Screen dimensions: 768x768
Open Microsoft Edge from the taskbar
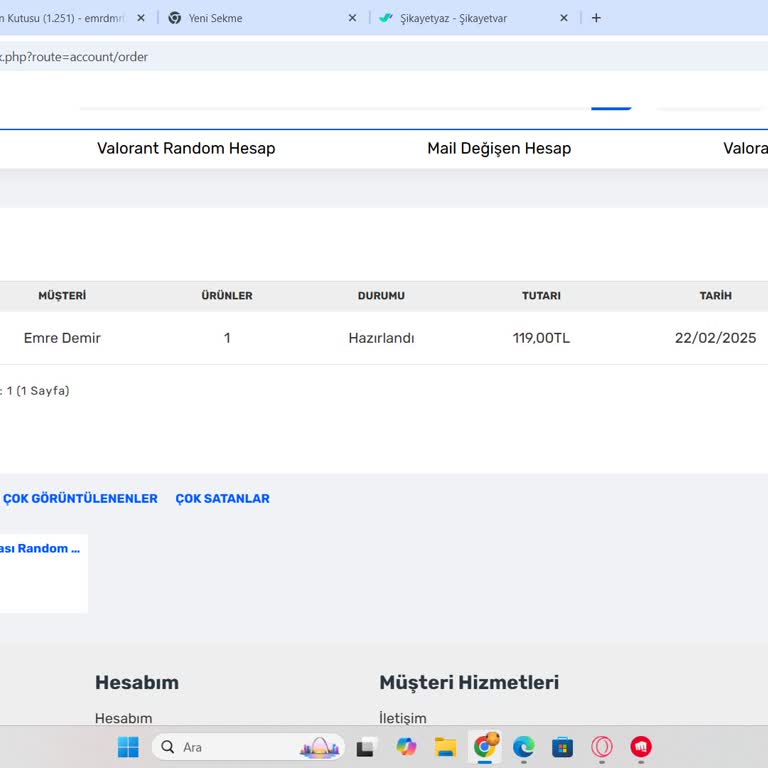point(524,747)
